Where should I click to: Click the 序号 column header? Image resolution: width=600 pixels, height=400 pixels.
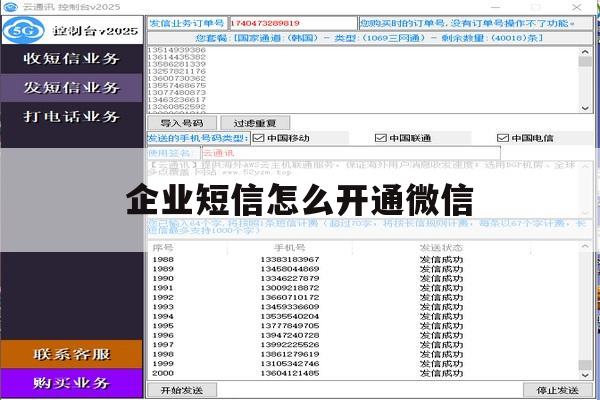click(163, 248)
